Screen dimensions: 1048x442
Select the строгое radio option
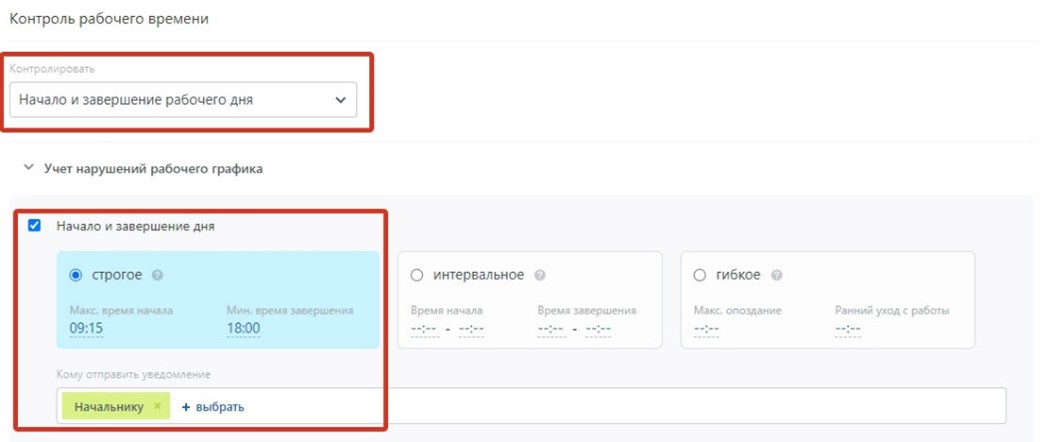(x=76, y=275)
